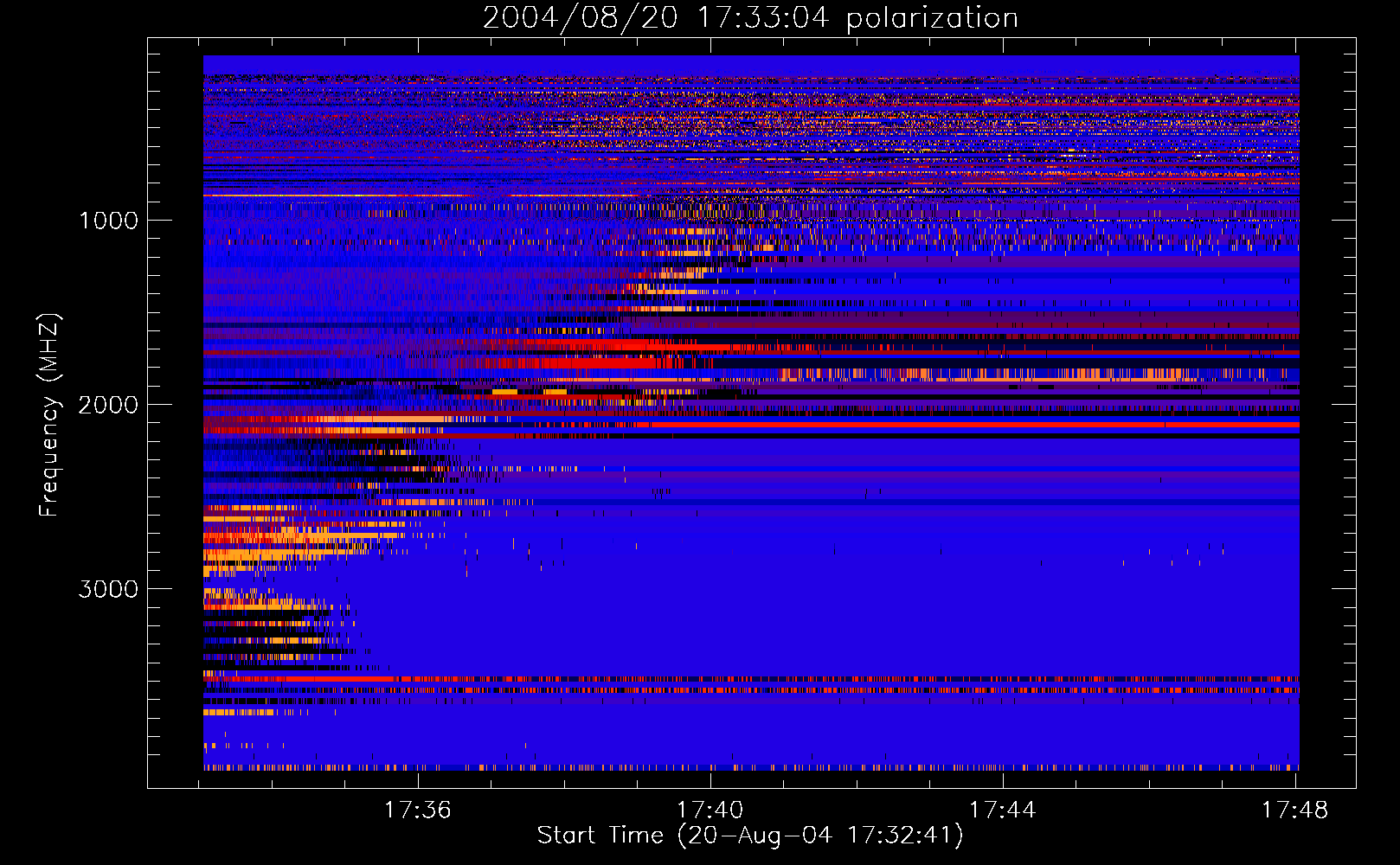Click the 17:48 time tick label
Image resolution: width=1400 pixels, height=865 pixels.
pyautogui.click(x=1295, y=811)
